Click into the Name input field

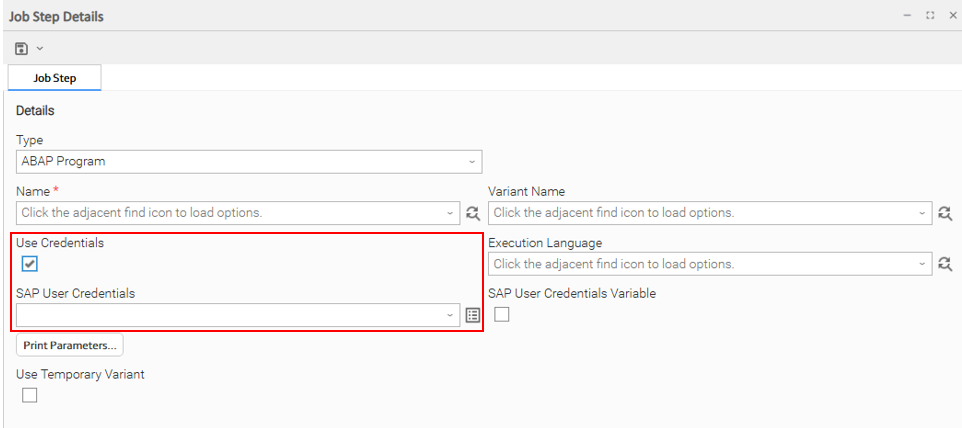pos(230,213)
